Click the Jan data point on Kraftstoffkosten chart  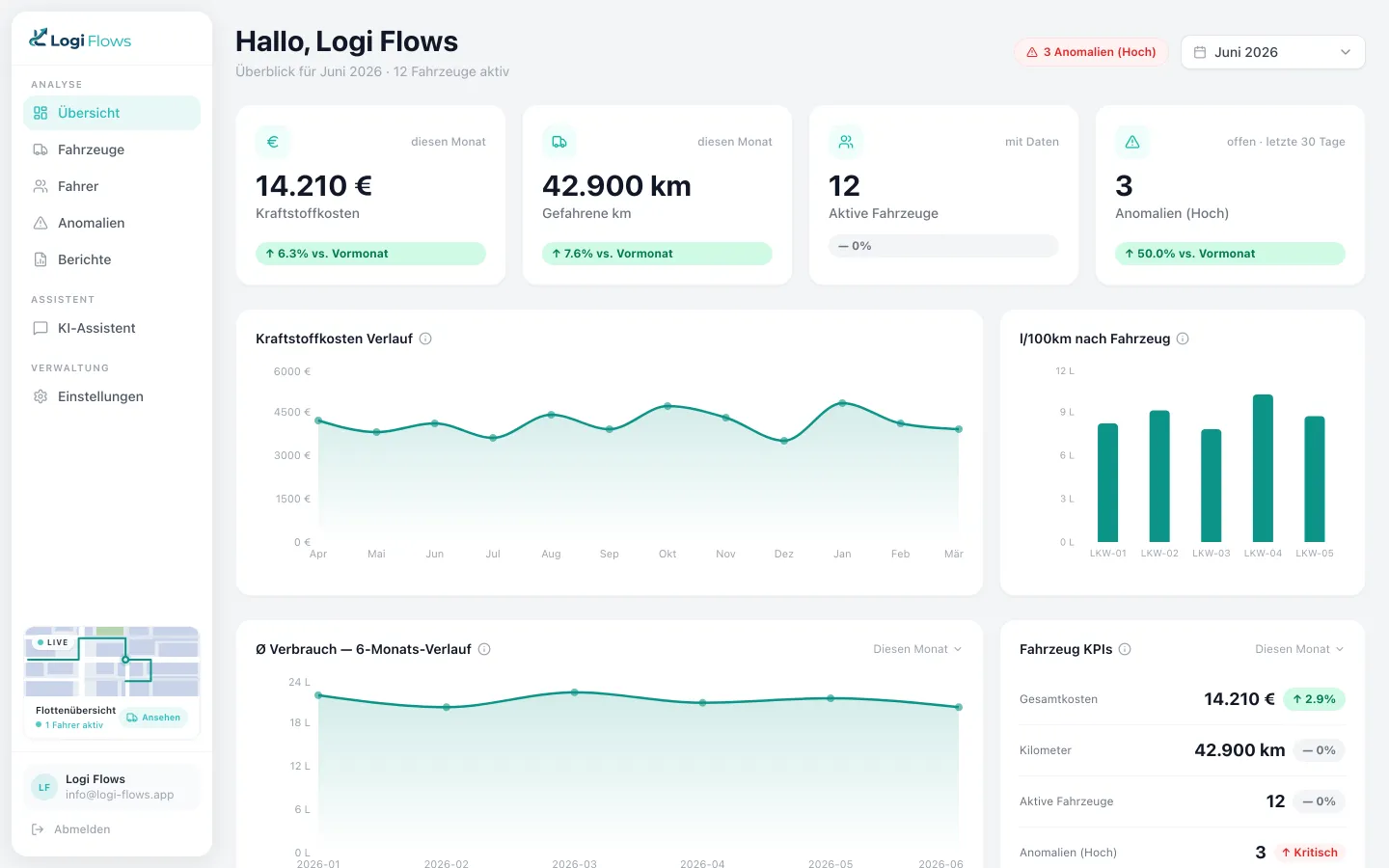coord(842,403)
